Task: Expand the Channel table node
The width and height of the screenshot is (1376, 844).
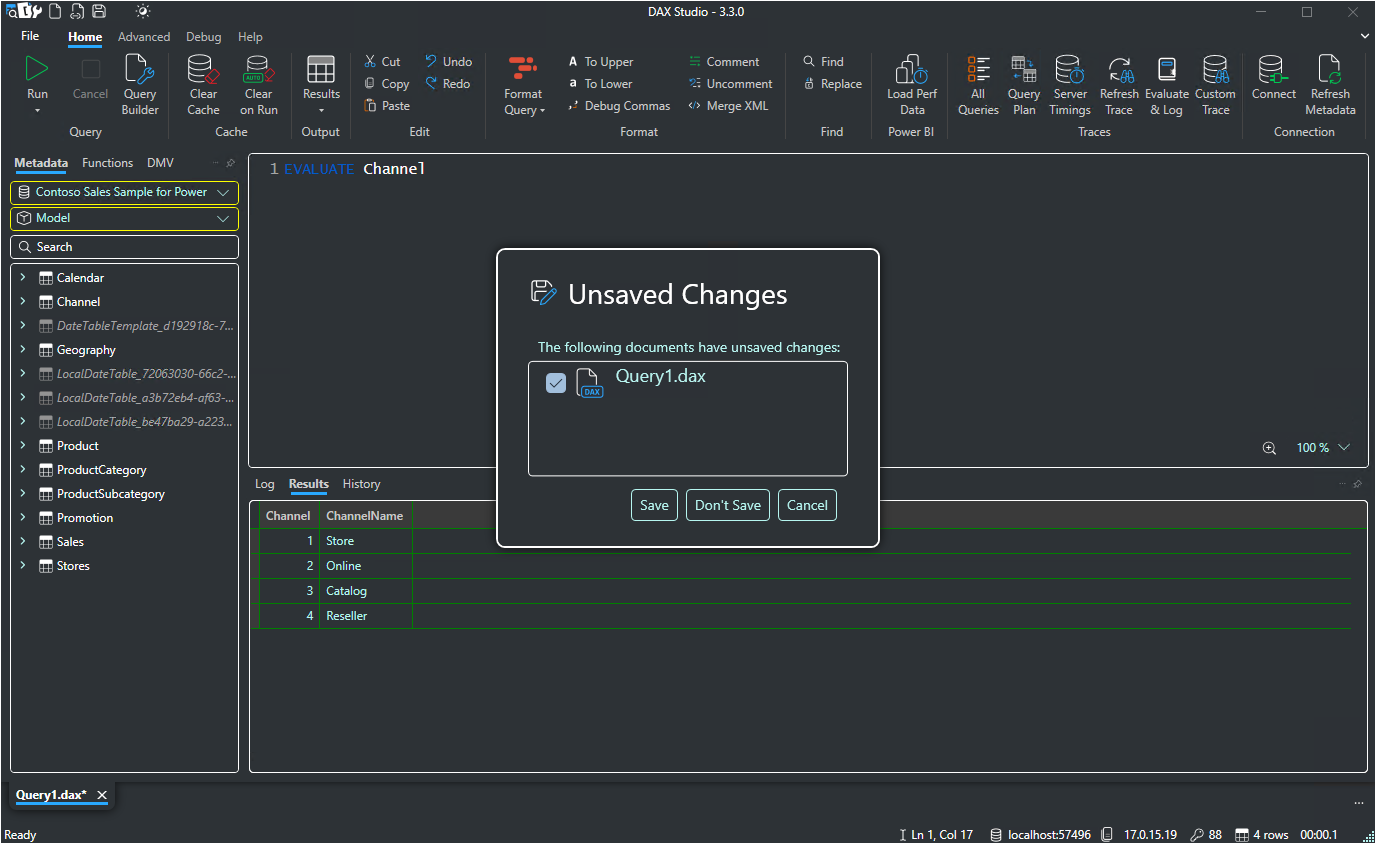Action: tap(23, 302)
